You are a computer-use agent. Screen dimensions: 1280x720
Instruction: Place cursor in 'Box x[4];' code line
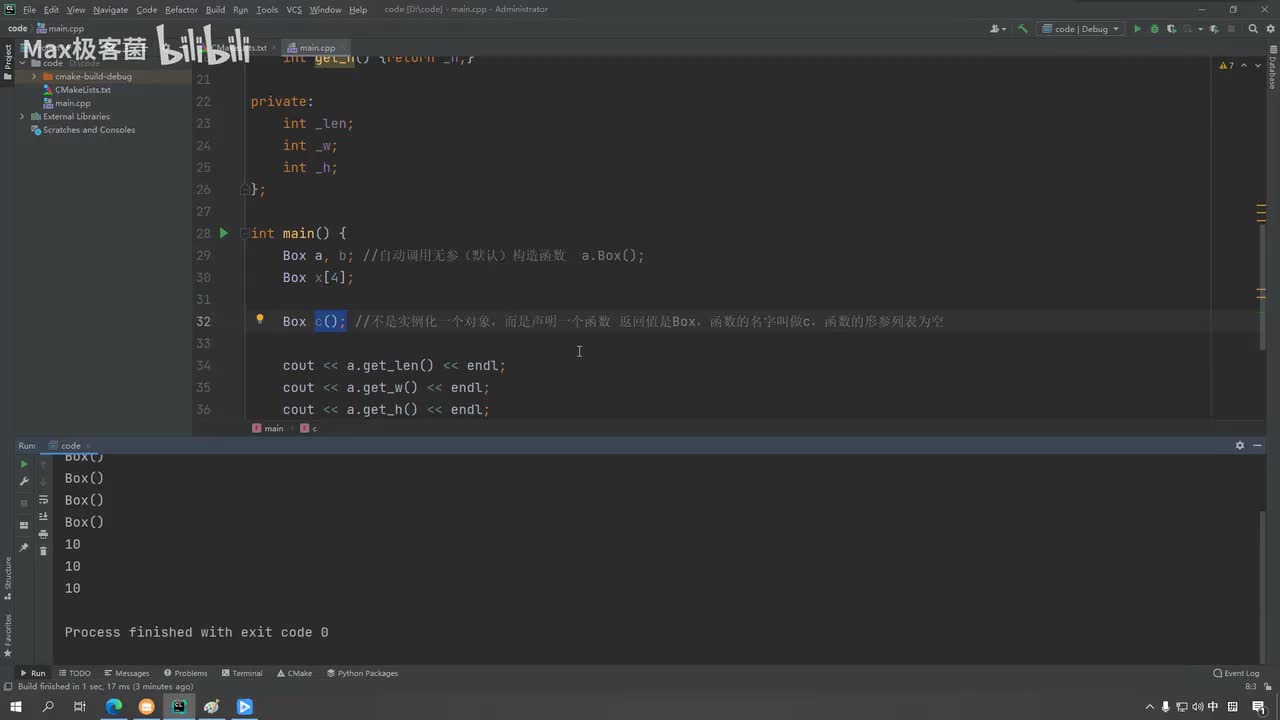coord(318,277)
